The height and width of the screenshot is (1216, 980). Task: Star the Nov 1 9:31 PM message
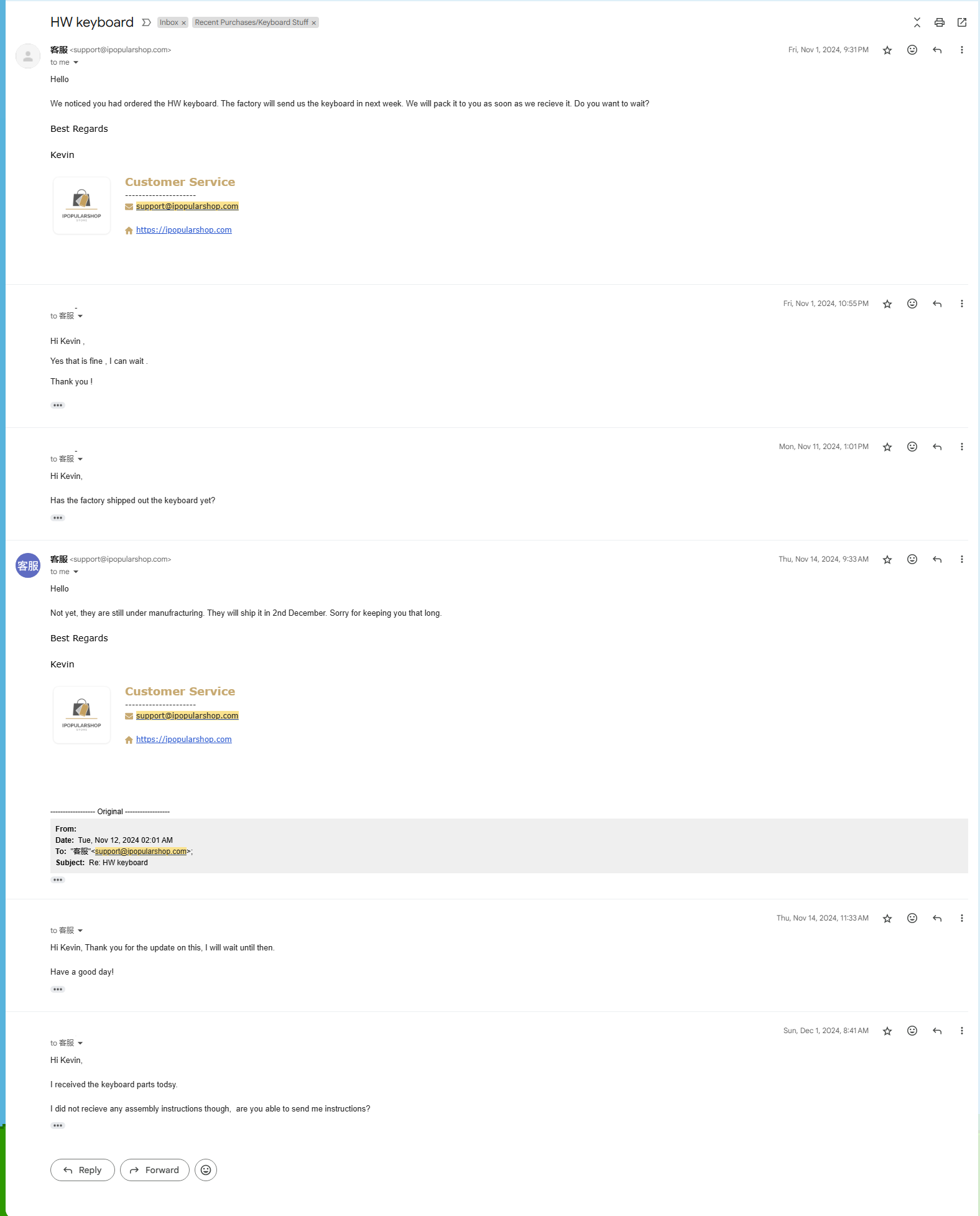click(x=887, y=50)
